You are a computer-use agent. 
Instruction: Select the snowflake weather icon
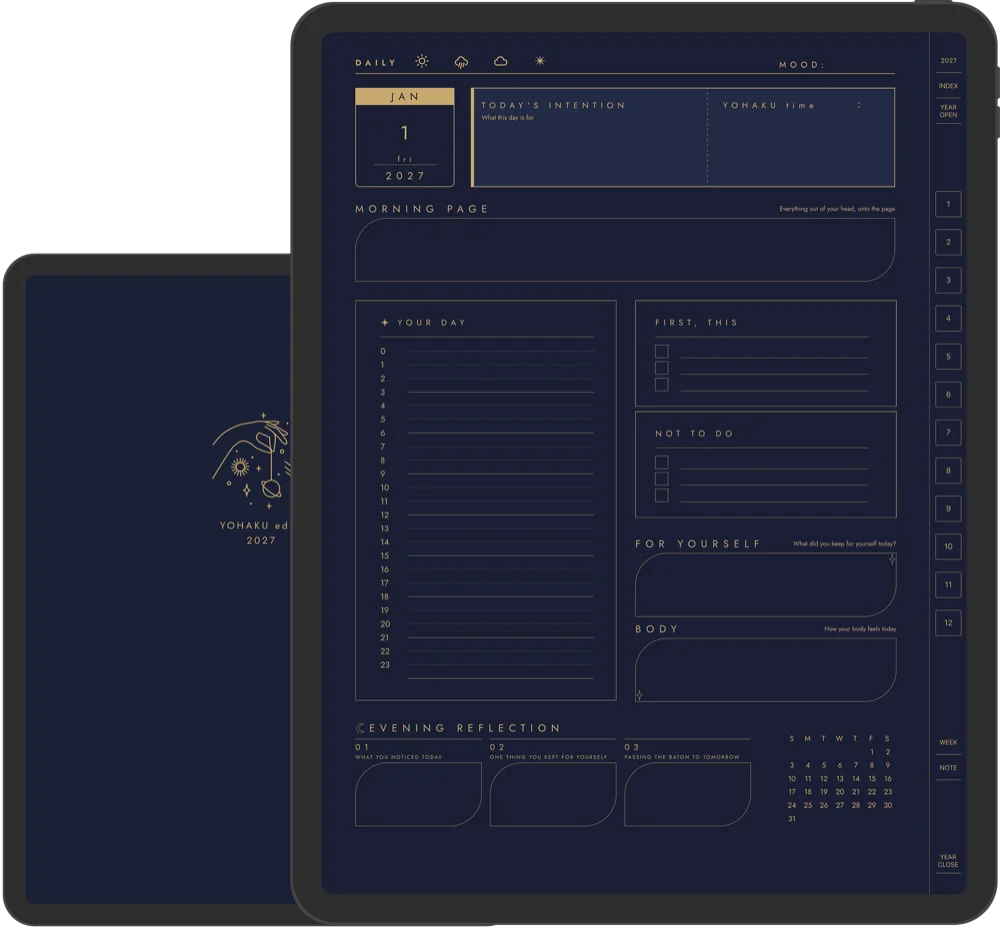tap(540, 61)
